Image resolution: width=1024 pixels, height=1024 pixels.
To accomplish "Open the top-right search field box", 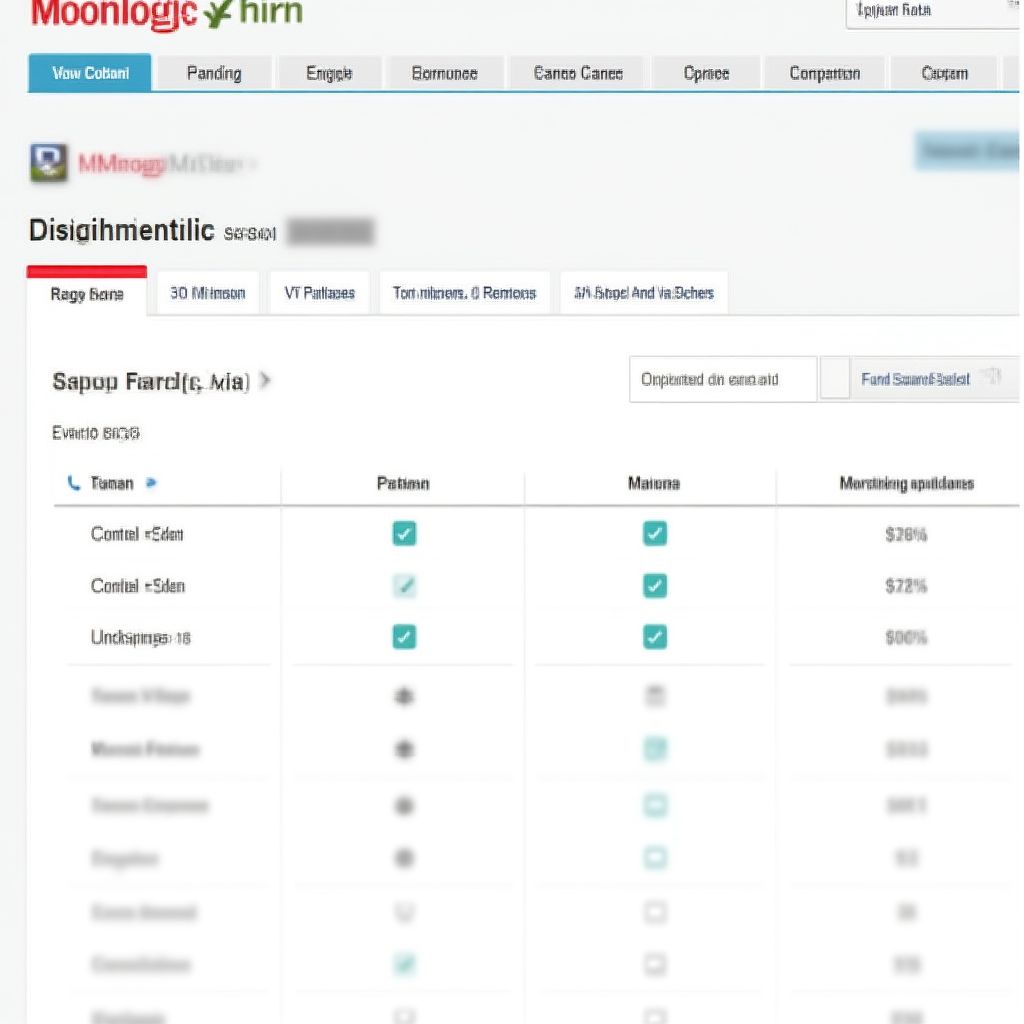I will click(x=933, y=12).
